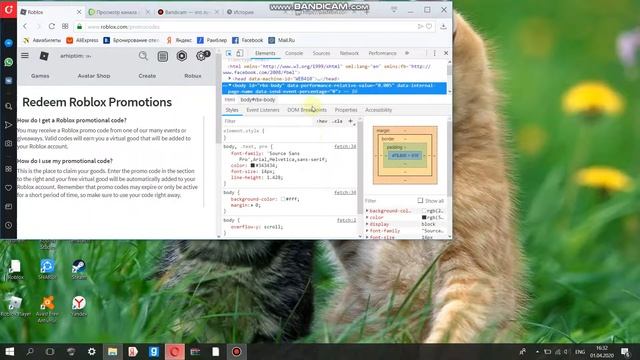
Task: Open the background-color #fff swatch
Action: (x=283, y=199)
